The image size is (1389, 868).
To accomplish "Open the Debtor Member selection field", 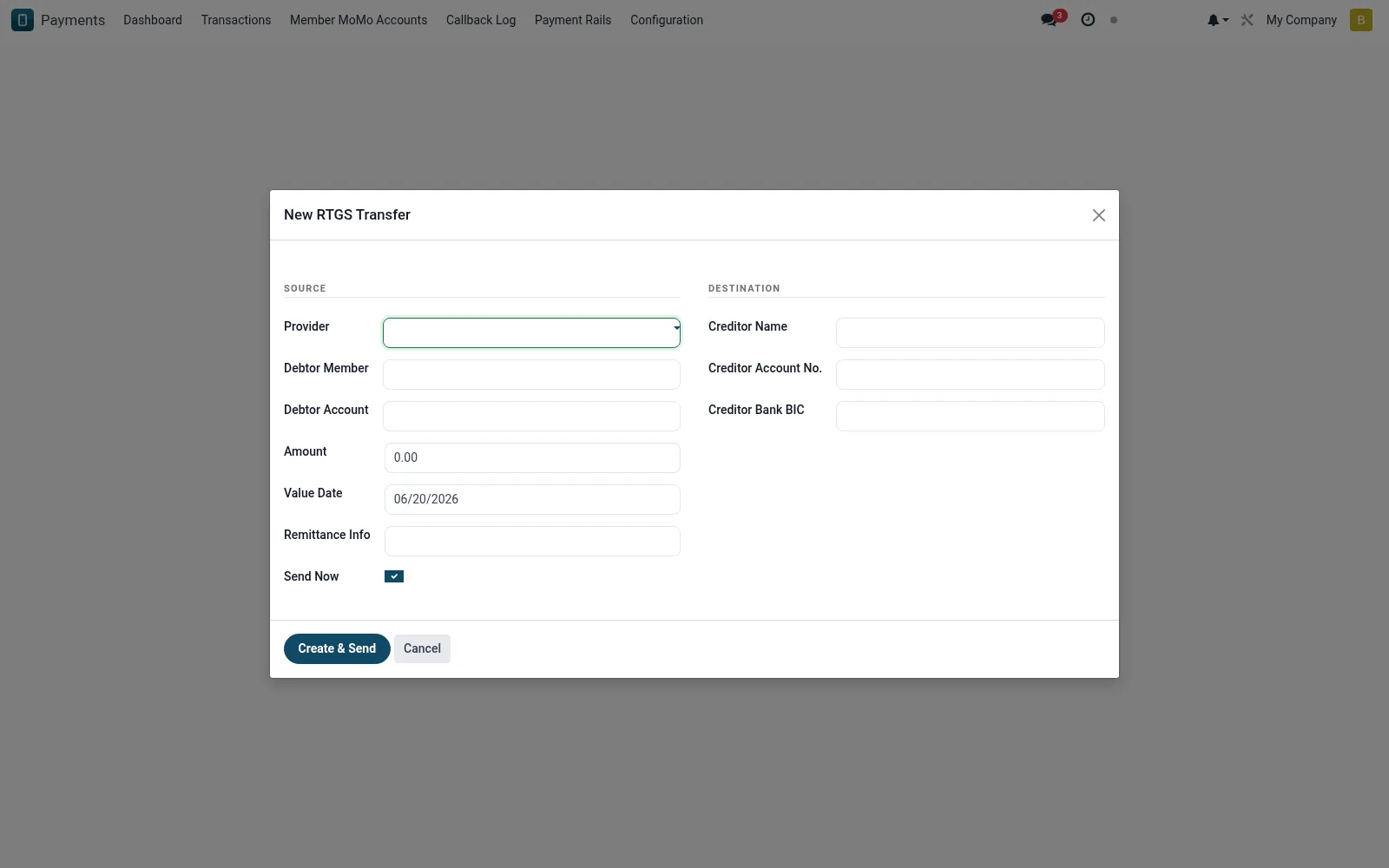I will coord(531,374).
